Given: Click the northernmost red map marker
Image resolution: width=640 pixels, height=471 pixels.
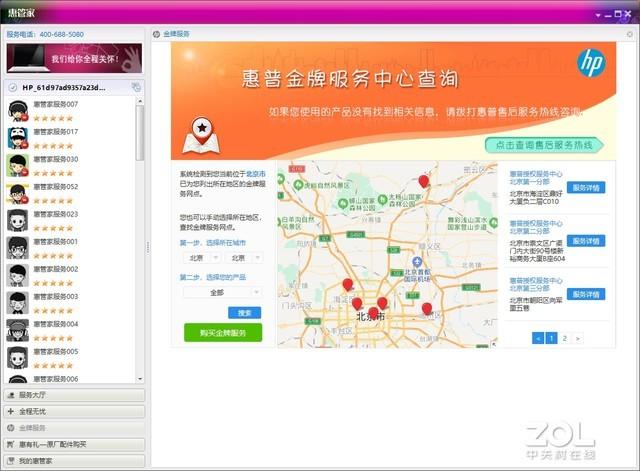Looking at the screenshot, I should (424, 181).
